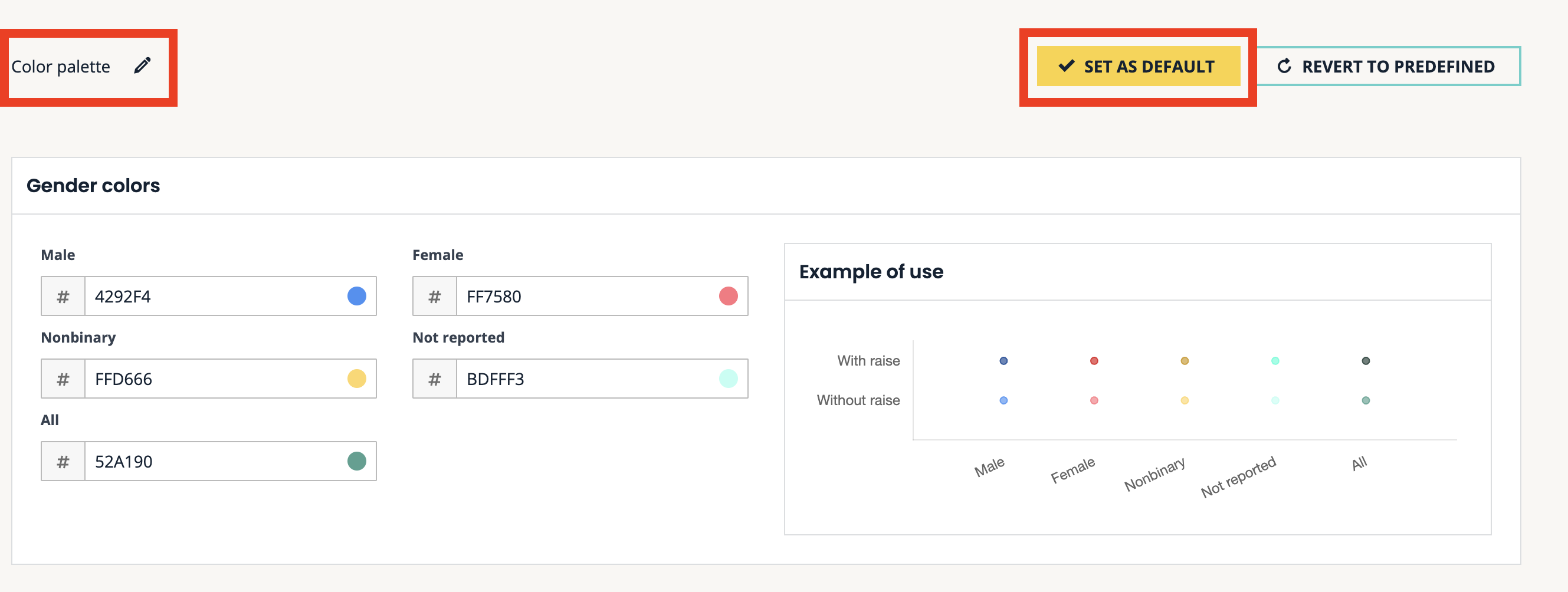
Task: Open the mint Not reported color swatch
Action: pyautogui.click(x=728, y=379)
